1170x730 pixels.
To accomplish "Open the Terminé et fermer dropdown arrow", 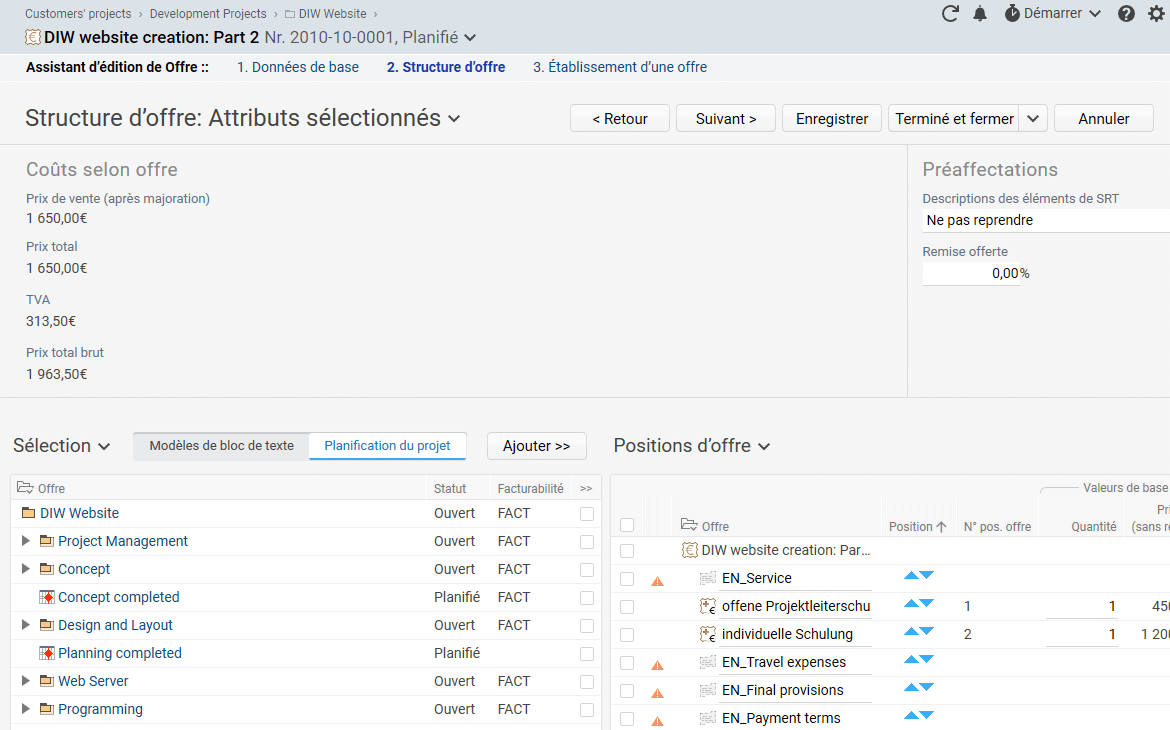I will (1034, 118).
